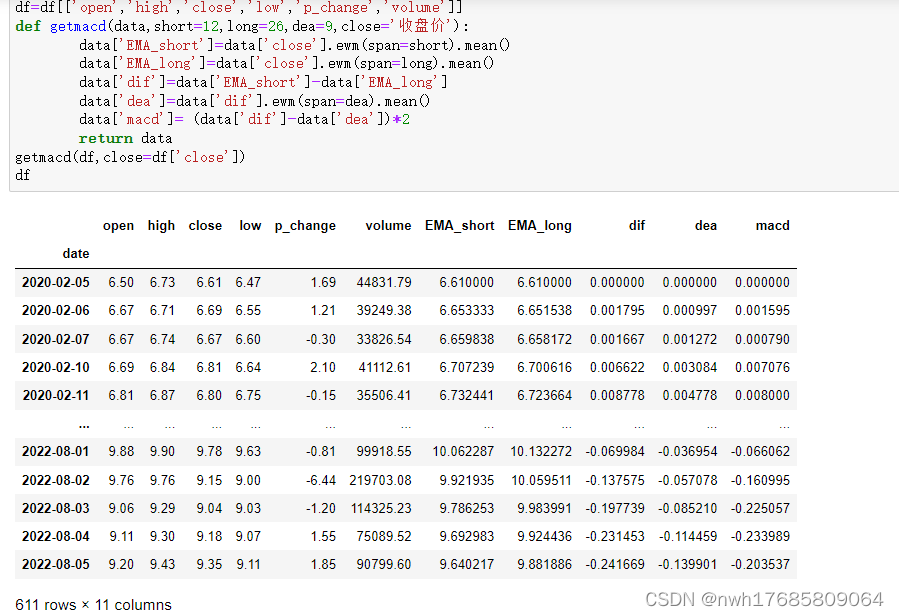Click the getmacd(df,close=df['close']) call line
The height and width of the screenshot is (616, 899).
[130, 157]
